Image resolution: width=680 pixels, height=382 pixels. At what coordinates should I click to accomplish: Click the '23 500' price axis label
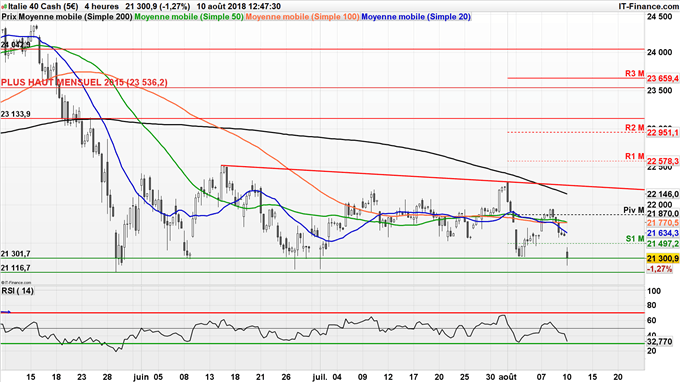(659, 90)
